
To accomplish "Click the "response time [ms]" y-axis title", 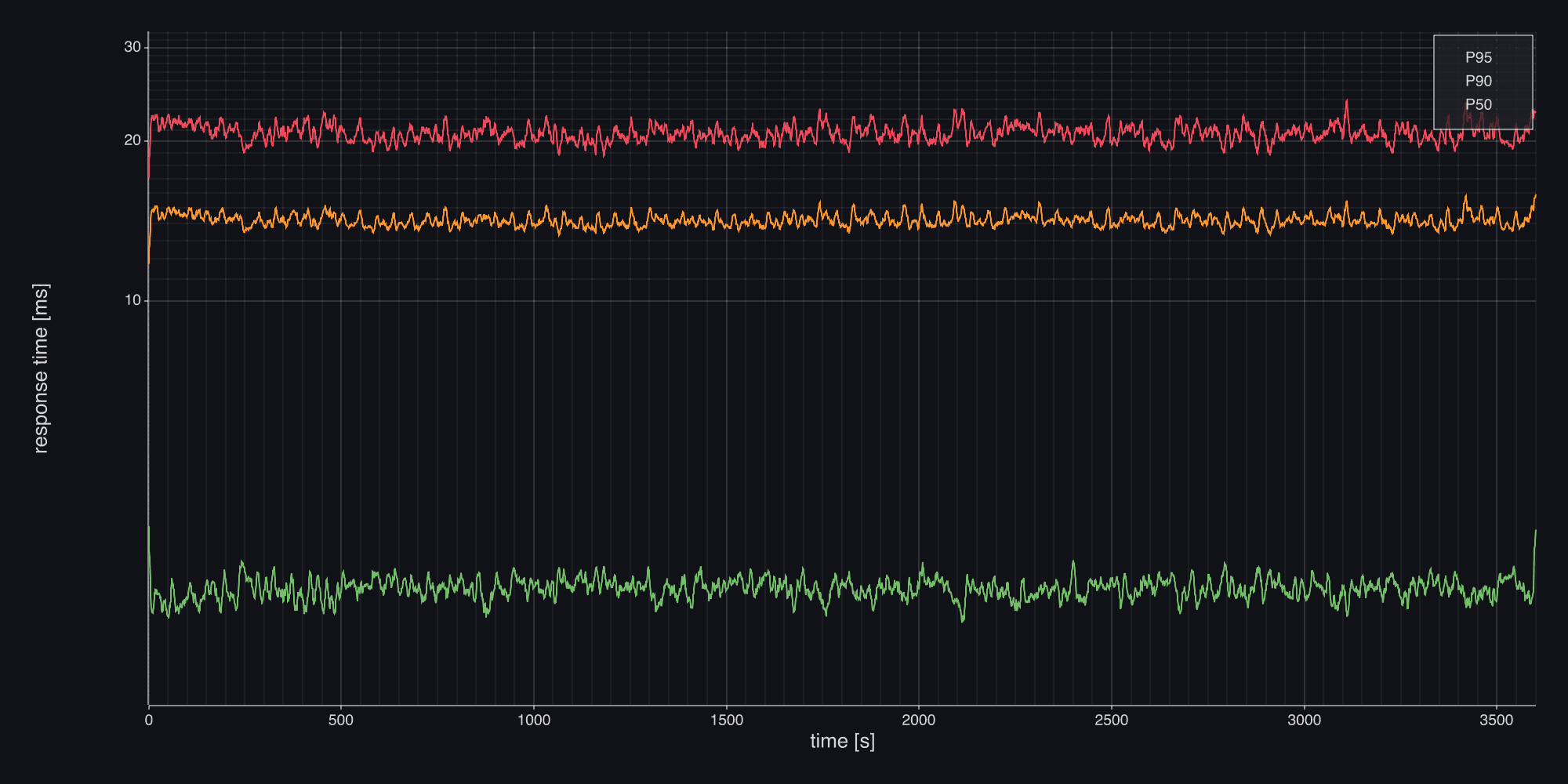I will 41,368.
